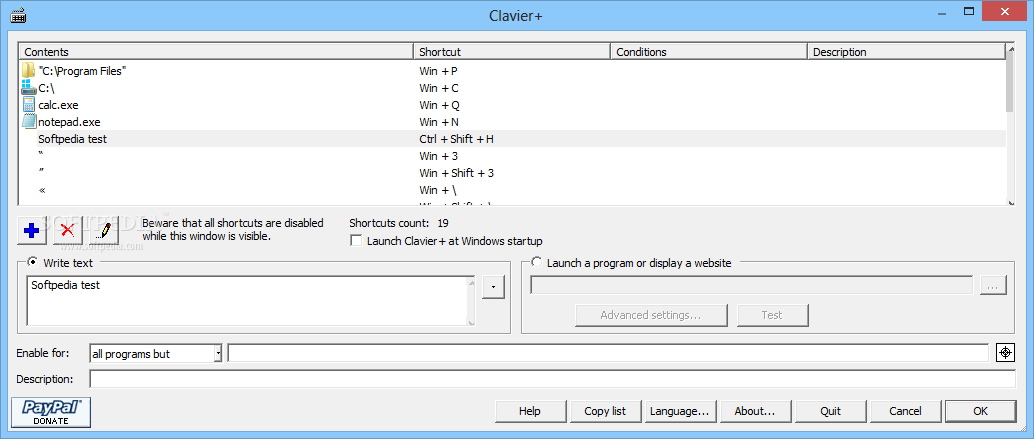This screenshot has height=439, width=1034.
Task: Click the Description input field
Action: pyautogui.click(x=553, y=379)
